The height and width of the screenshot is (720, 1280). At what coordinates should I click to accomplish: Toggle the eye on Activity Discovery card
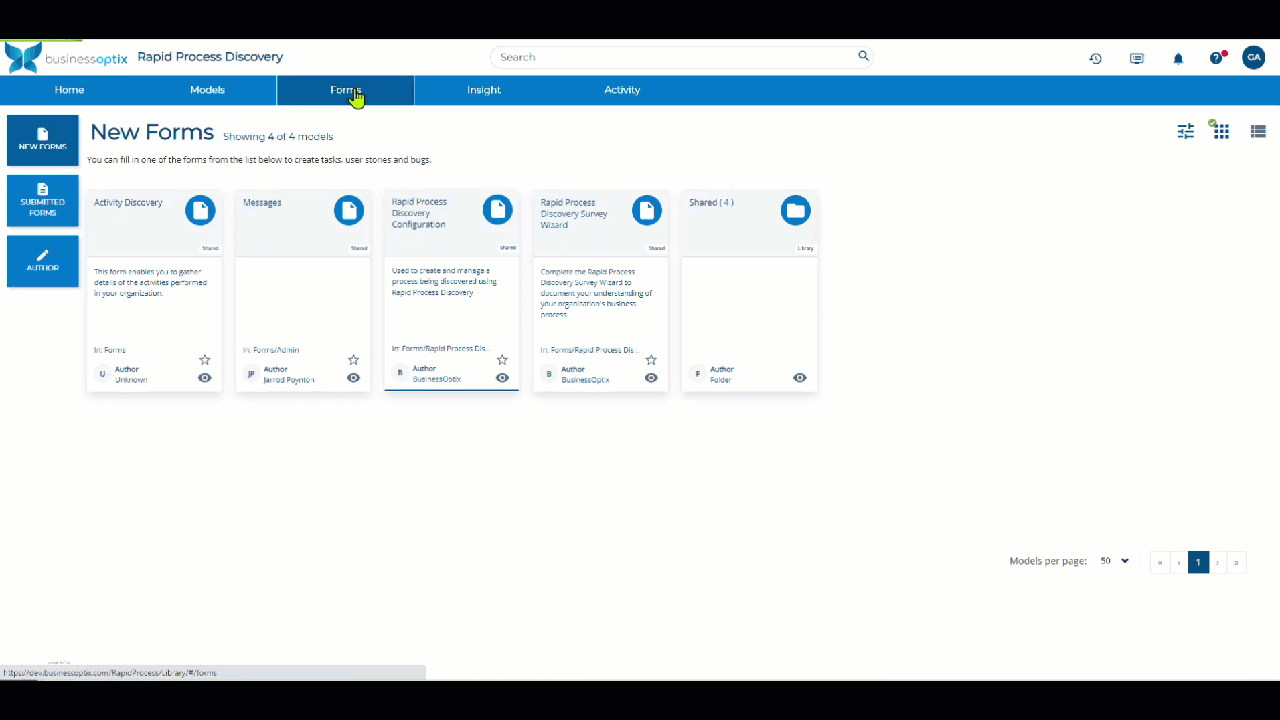(x=205, y=378)
